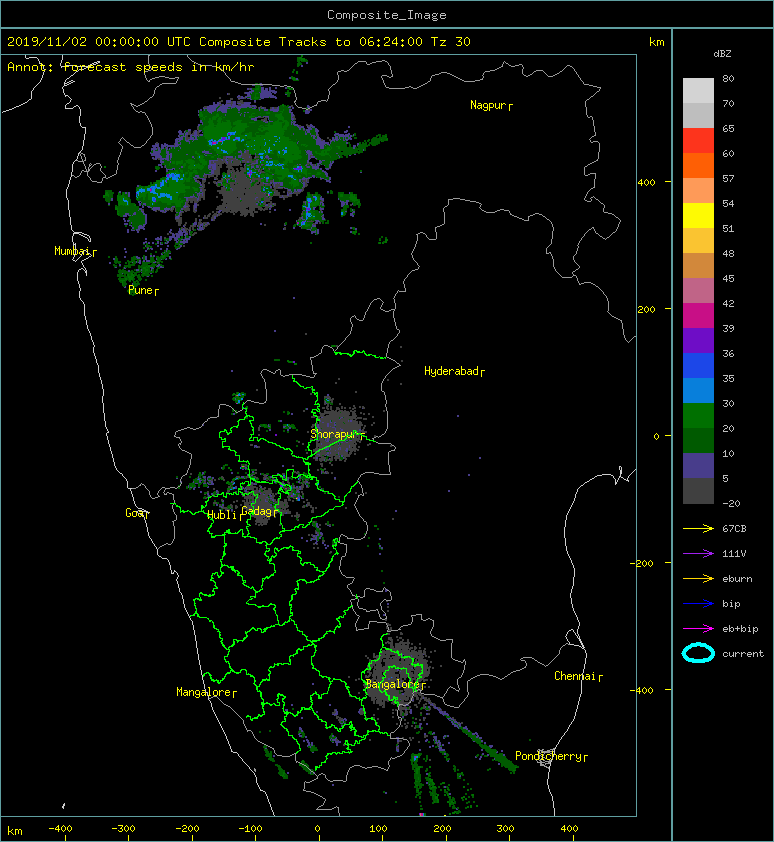This screenshot has width=774, height=842.
Task: Click the 'Annot: forecast speeds in km/hr' text
Action: (131, 67)
